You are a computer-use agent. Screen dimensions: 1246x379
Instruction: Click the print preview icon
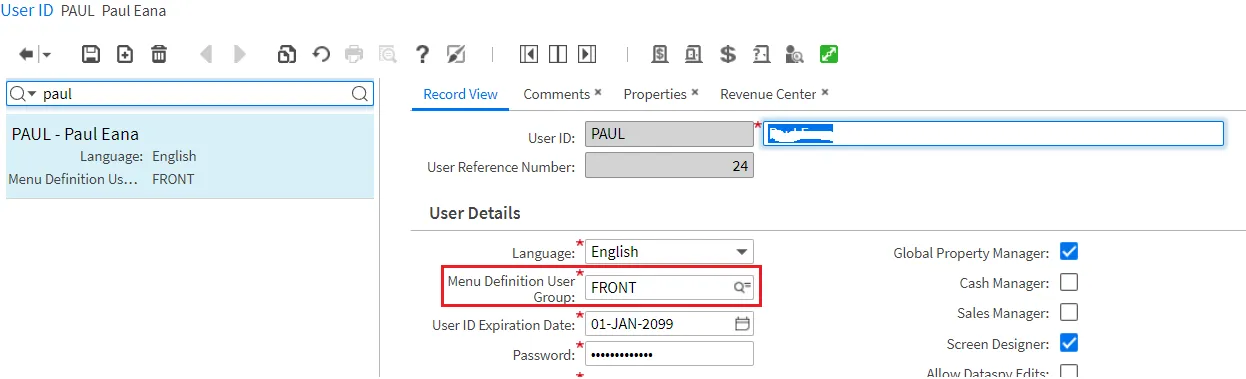(x=387, y=54)
